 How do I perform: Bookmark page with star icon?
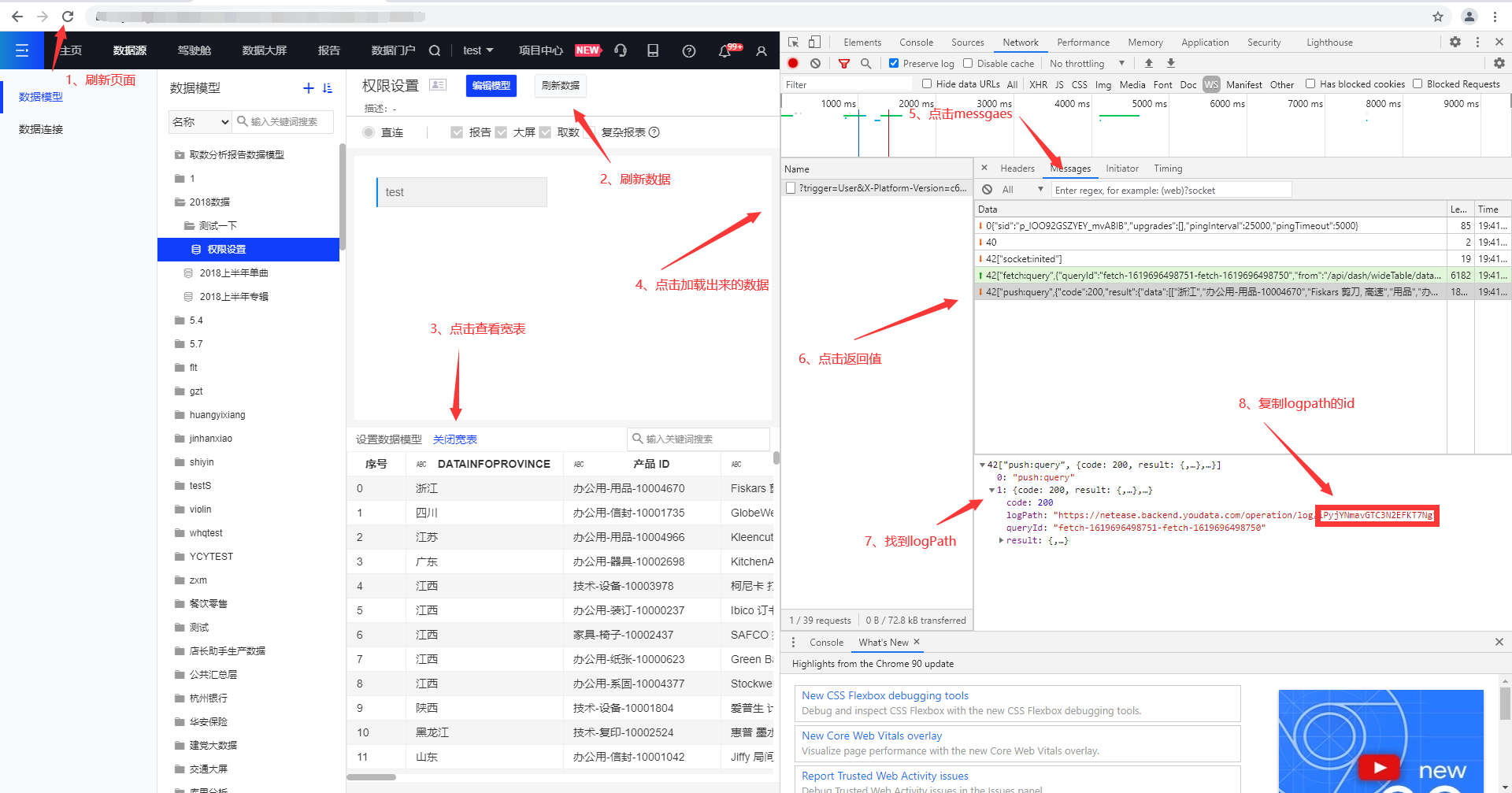click(x=1438, y=17)
